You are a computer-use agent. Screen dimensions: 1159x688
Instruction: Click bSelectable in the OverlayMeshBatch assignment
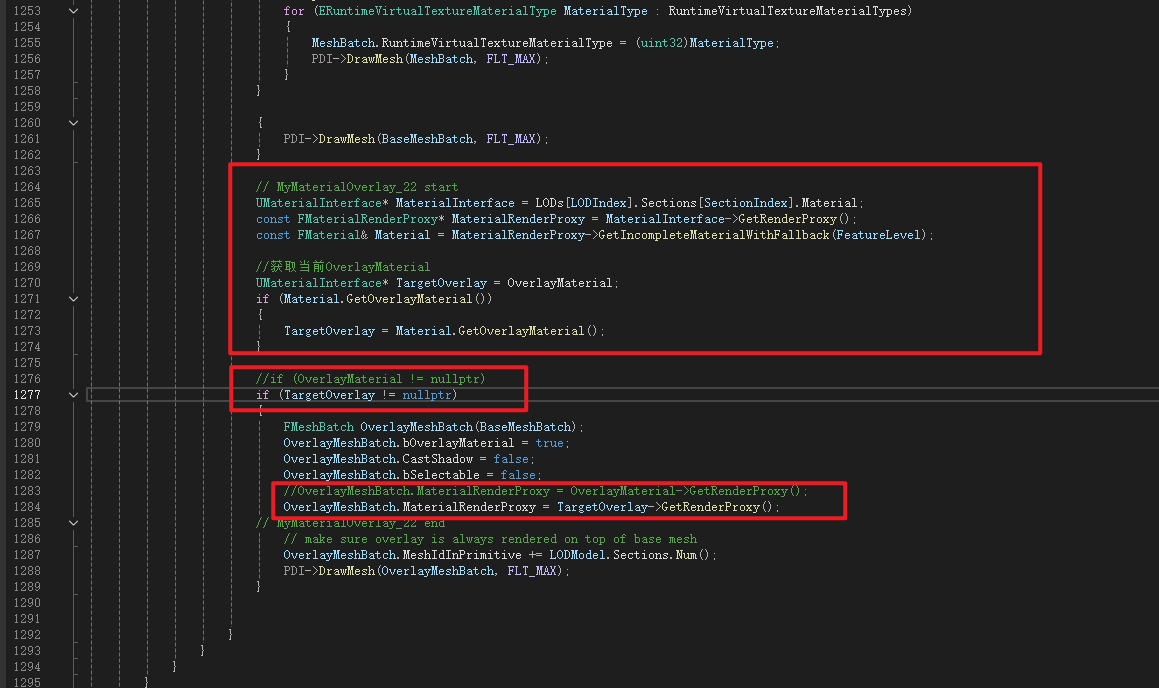pyautogui.click(x=440, y=475)
